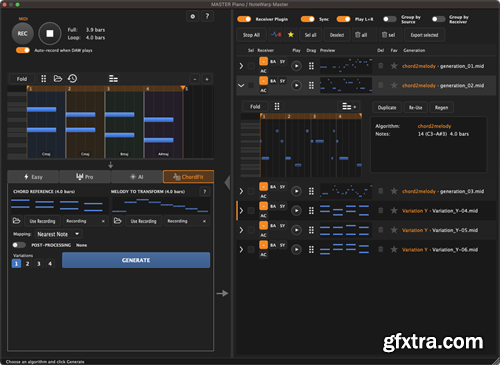Open the Mapping Nearest Note dropdown
This screenshot has width=500, height=365.
click(59, 234)
